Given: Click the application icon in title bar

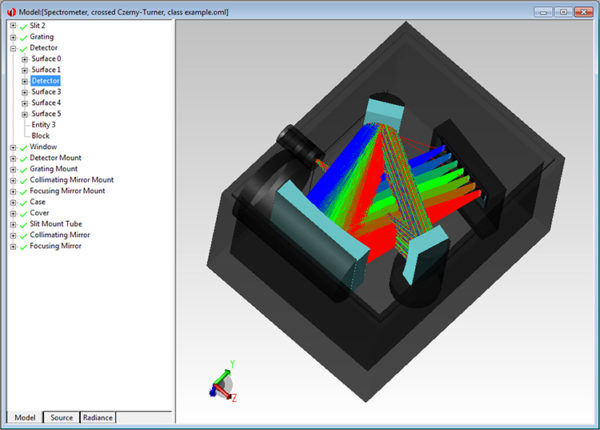Looking at the screenshot, I should point(9,10).
